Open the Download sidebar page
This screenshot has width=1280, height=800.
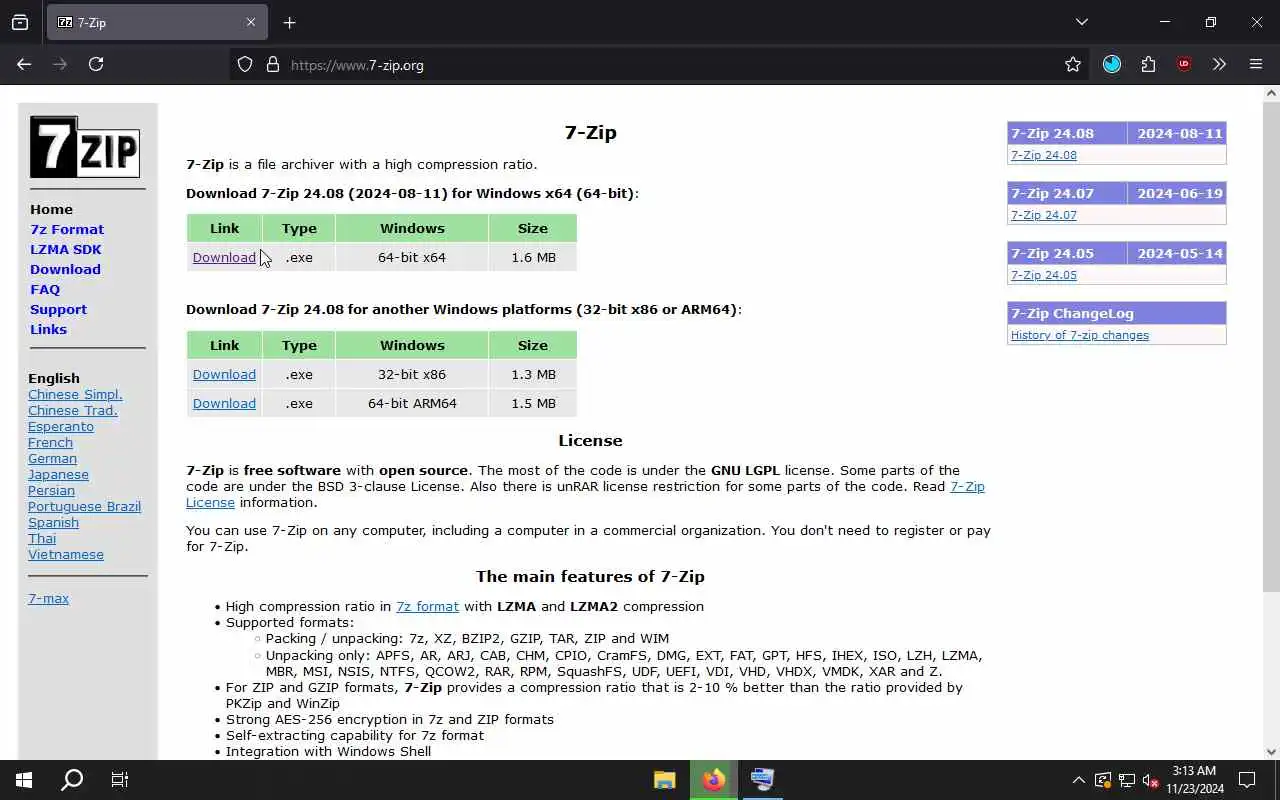click(x=65, y=269)
